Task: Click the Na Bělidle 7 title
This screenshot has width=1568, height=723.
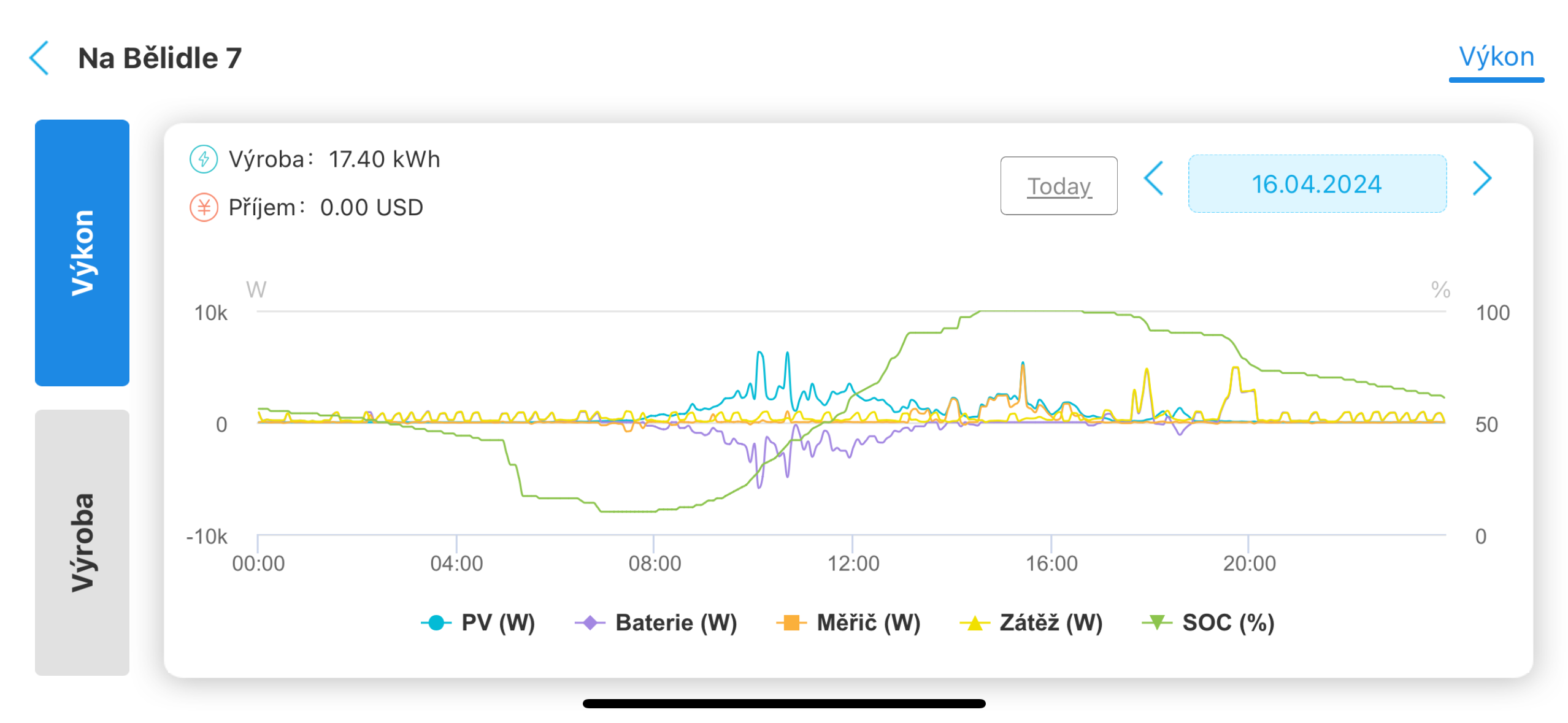Action: click(160, 58)
